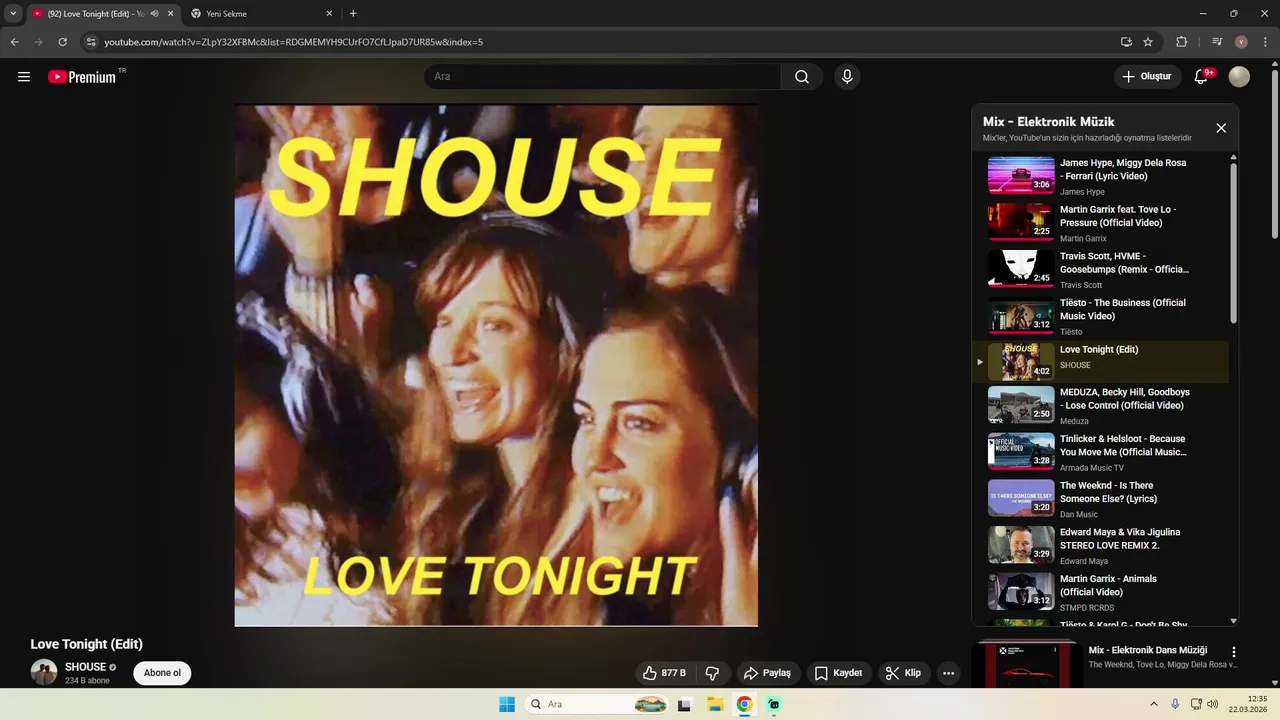
Task: Play The Weeknd Is There Someone Else
Action: tap(1098, 499)
